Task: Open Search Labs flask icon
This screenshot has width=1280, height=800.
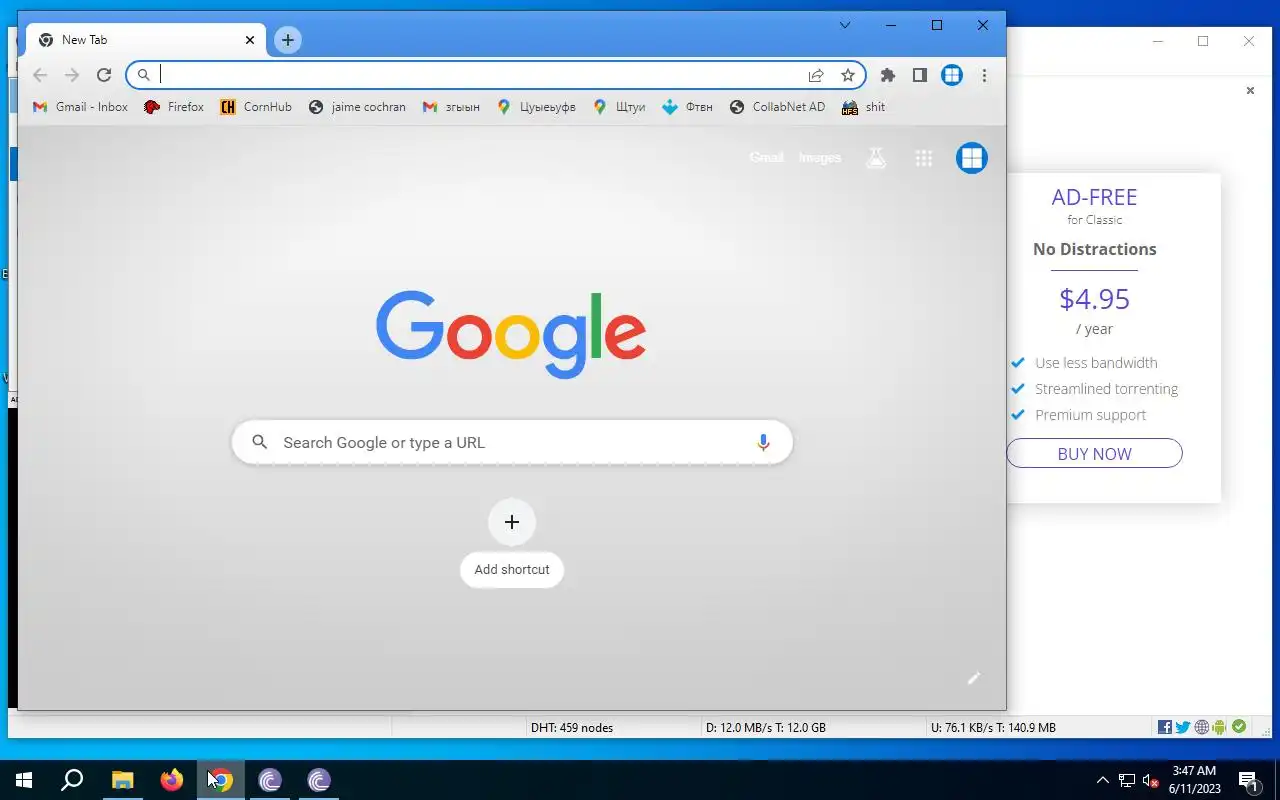Action: tap(876, 158)
